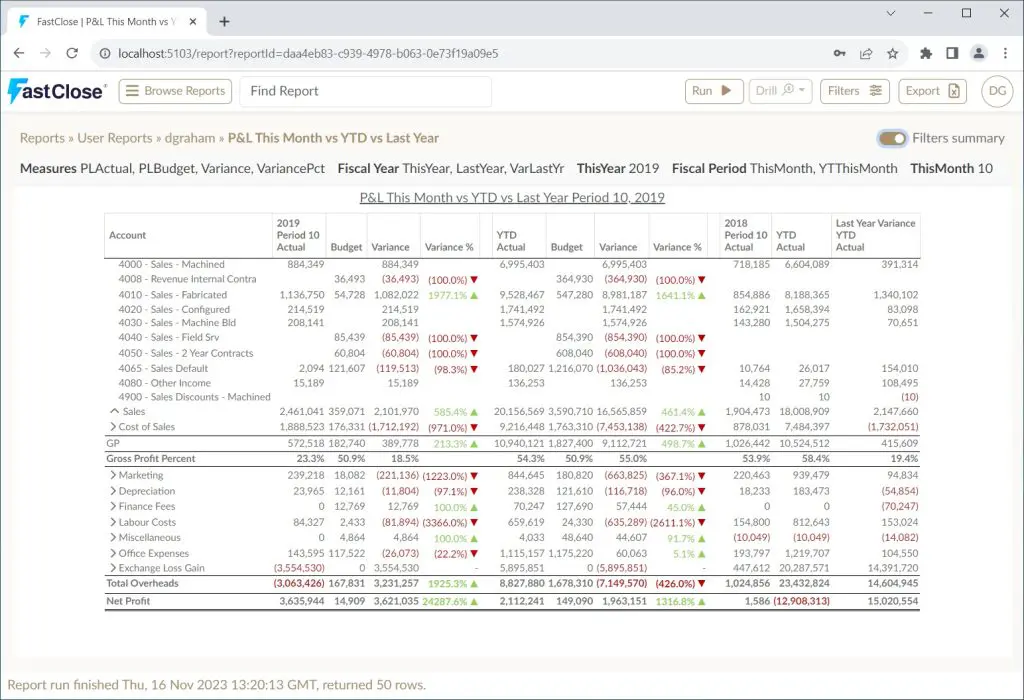Share this page via the share icon
1024x700 pixels.
pyautogui.click(x=866, y=54)
